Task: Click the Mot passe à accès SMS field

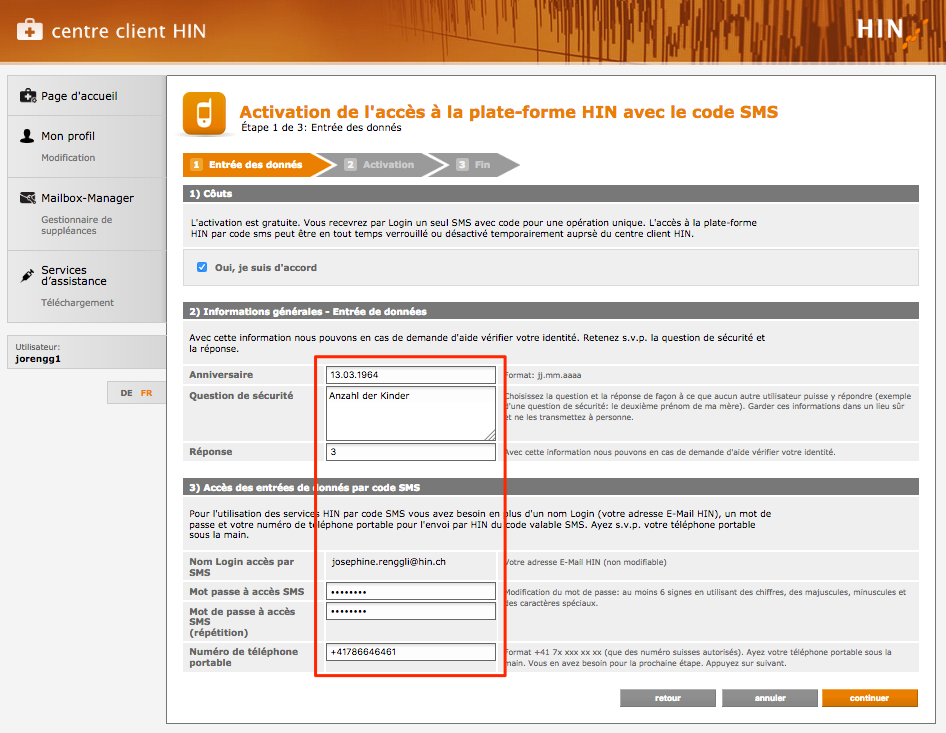Action: [411, 592]
